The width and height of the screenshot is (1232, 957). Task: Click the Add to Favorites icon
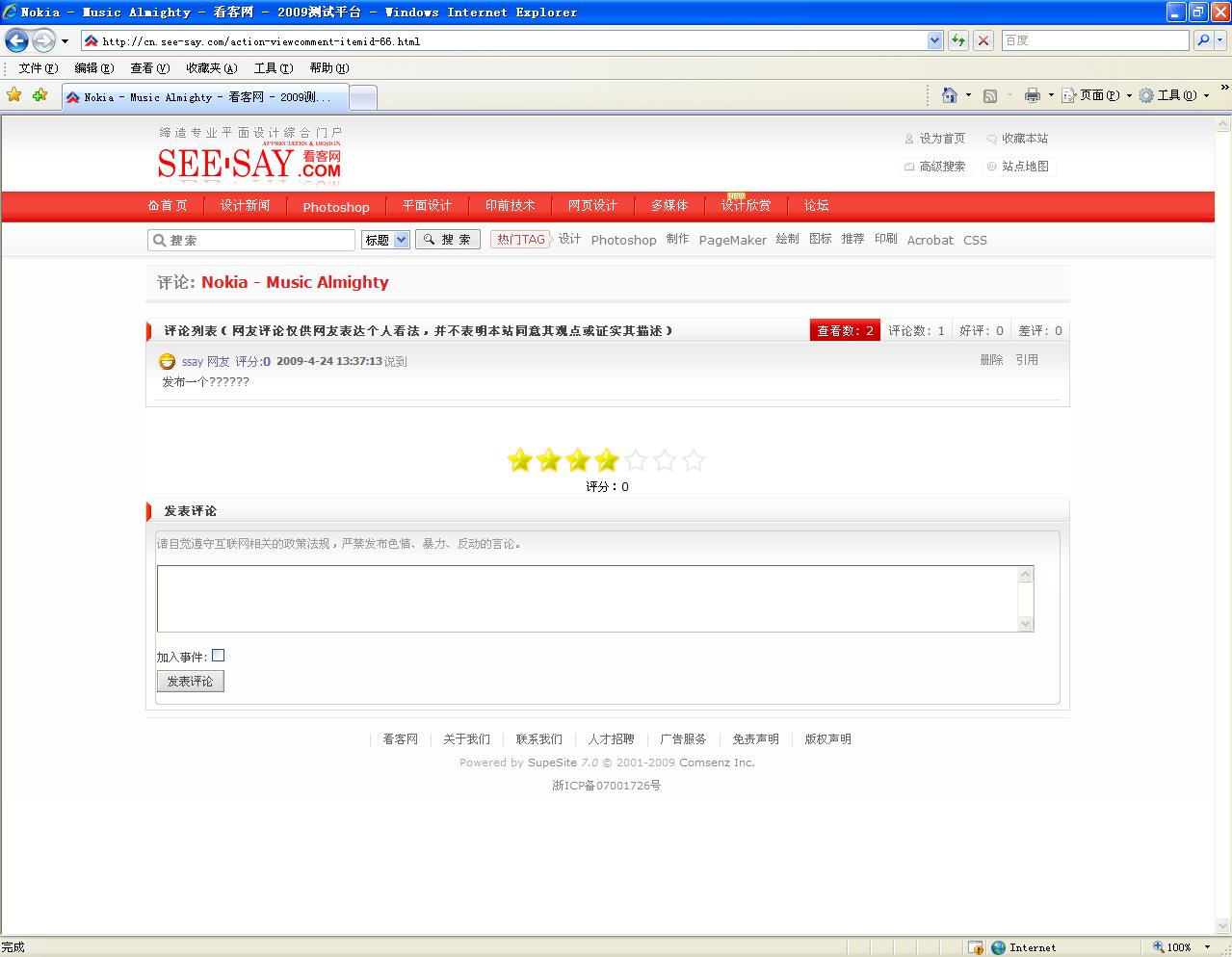click(x=39, y=94)
